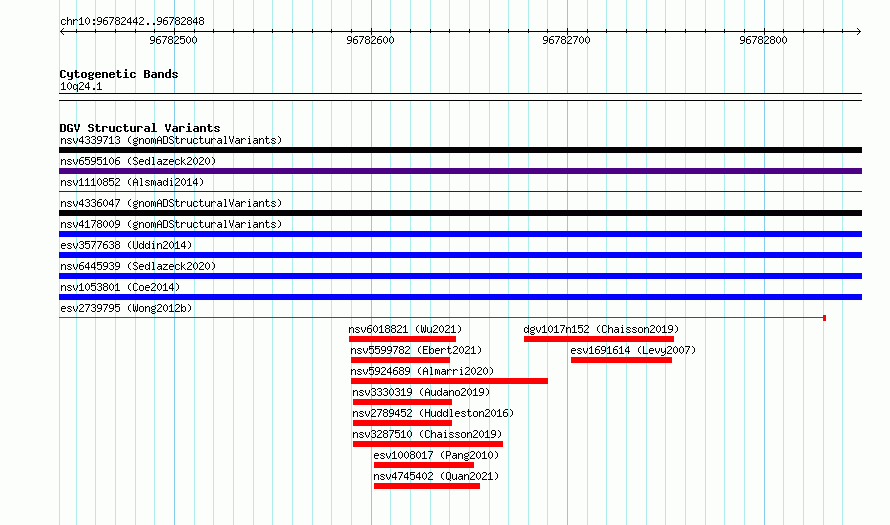The width and height of the screenshot is (890, 525).
Task: Click ruler position 96782600
Action: pos(370,40)
